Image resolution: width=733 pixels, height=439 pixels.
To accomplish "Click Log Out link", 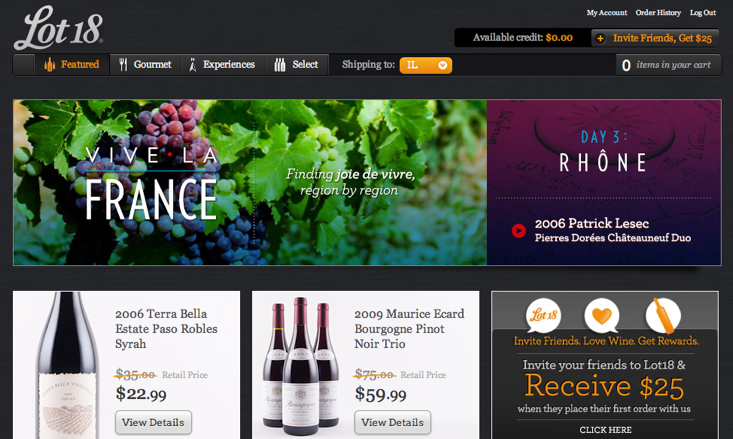I will pyautogui.click(x=703, y=13).
